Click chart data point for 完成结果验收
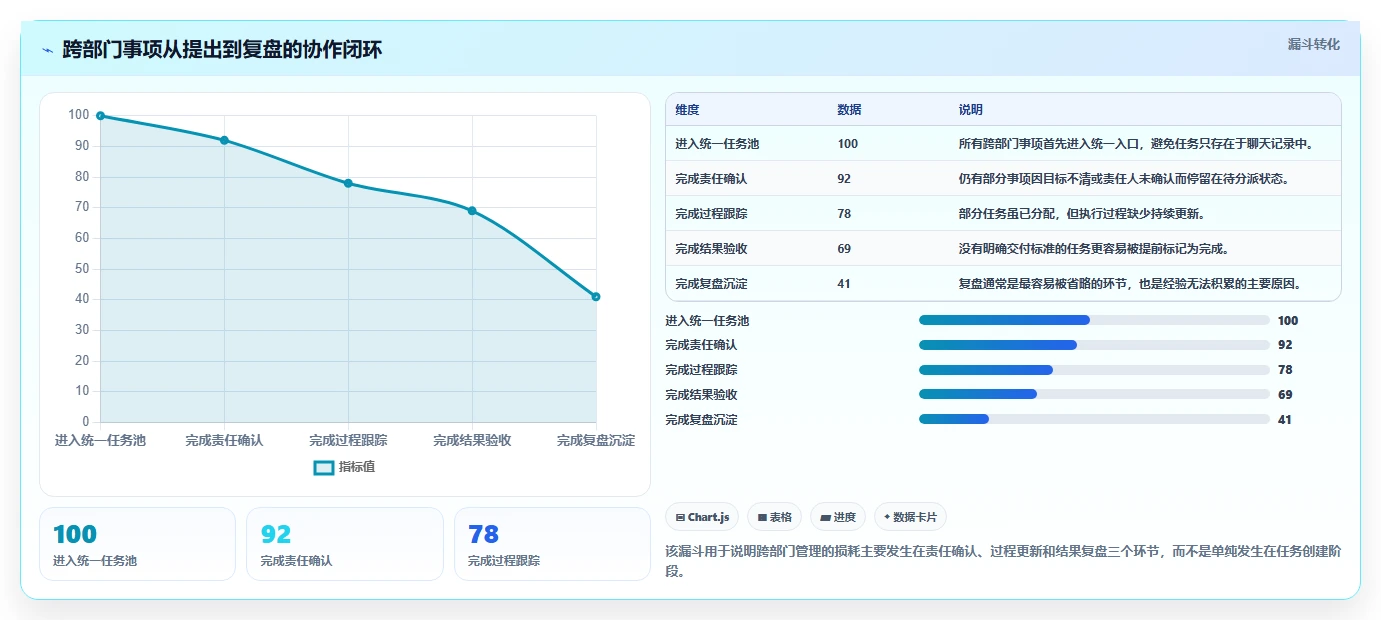1381x620 pixels. (472, 211)
